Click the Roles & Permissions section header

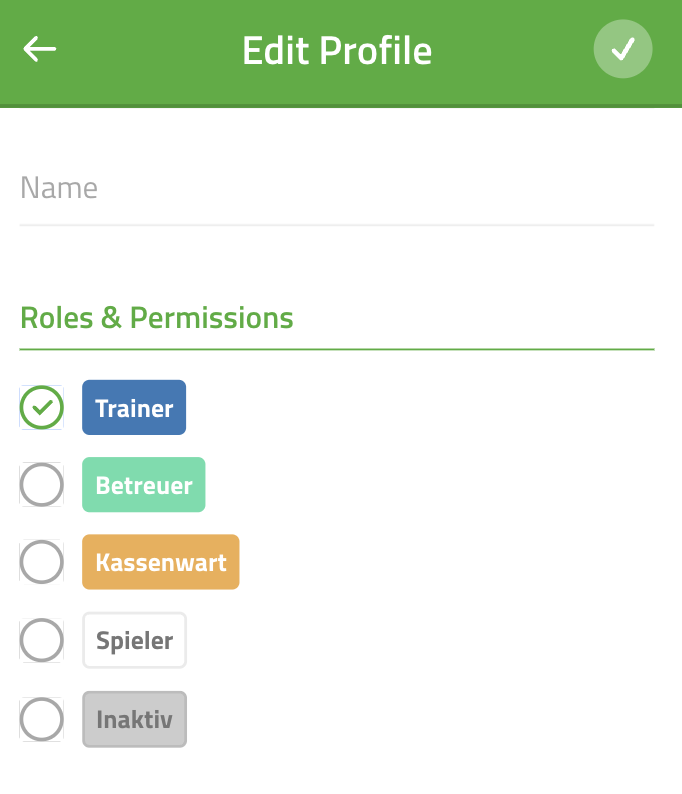pyautogui.click(x=156, y=318)
